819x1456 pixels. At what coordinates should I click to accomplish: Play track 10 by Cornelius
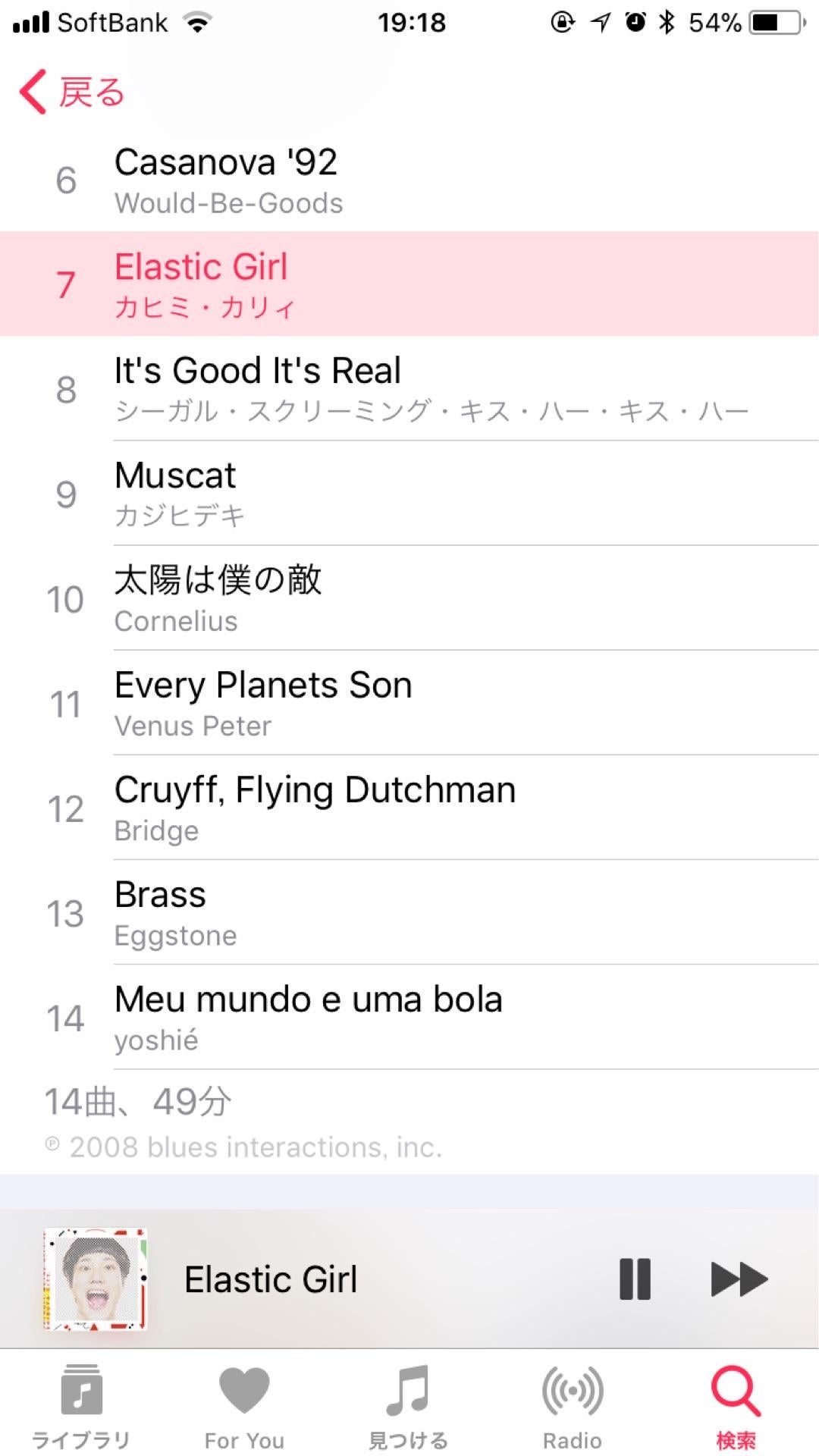click(409, 598)
